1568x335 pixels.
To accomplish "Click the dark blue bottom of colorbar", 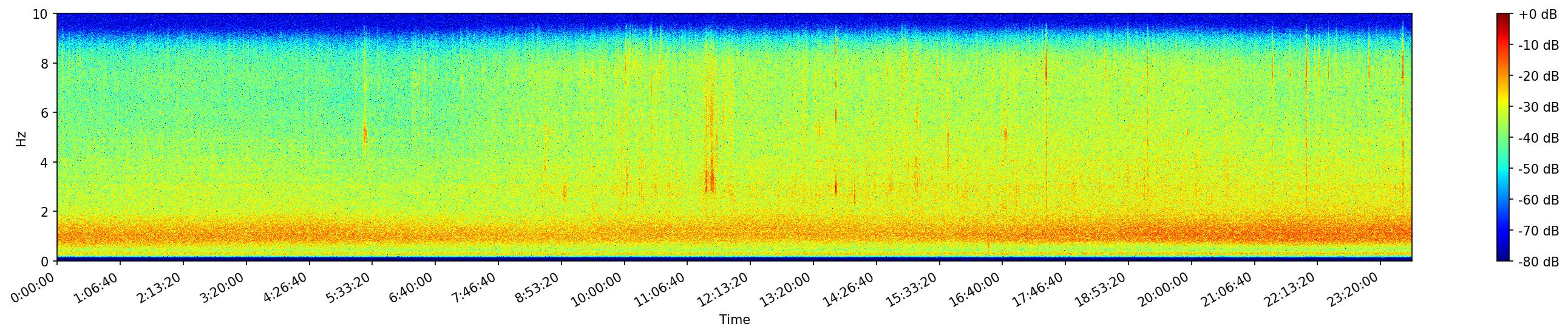I will [1503, 258].
